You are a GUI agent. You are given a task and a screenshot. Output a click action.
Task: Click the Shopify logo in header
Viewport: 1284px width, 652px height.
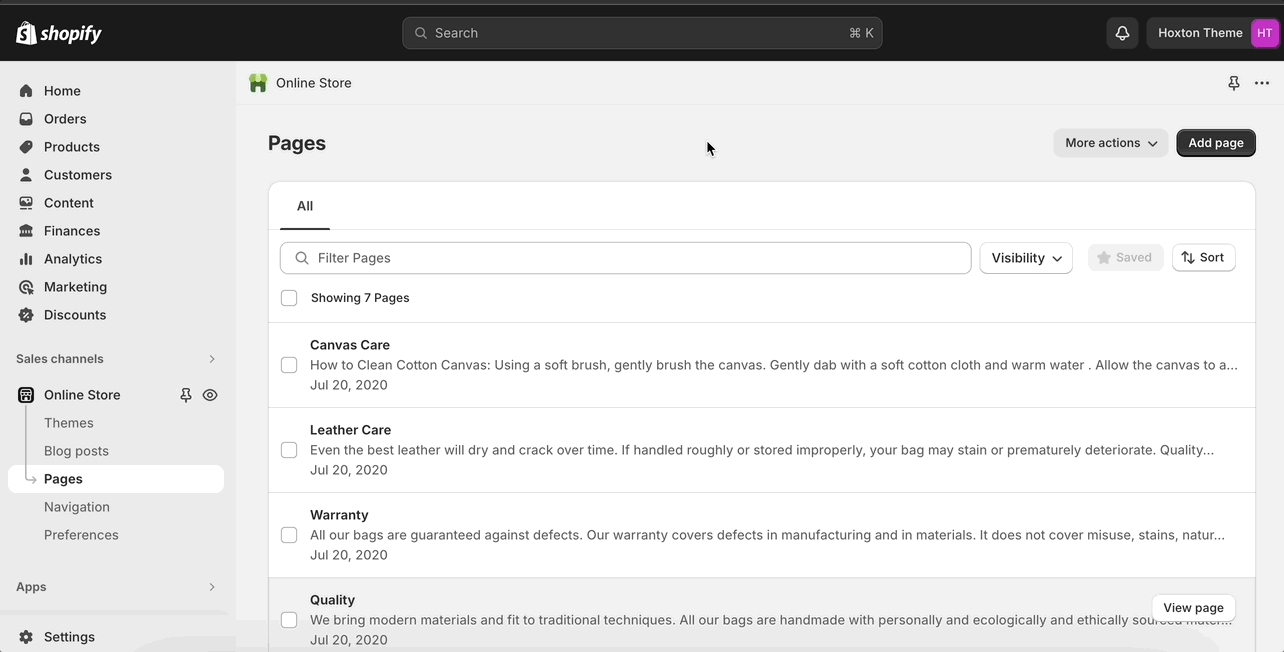point(59,33)
